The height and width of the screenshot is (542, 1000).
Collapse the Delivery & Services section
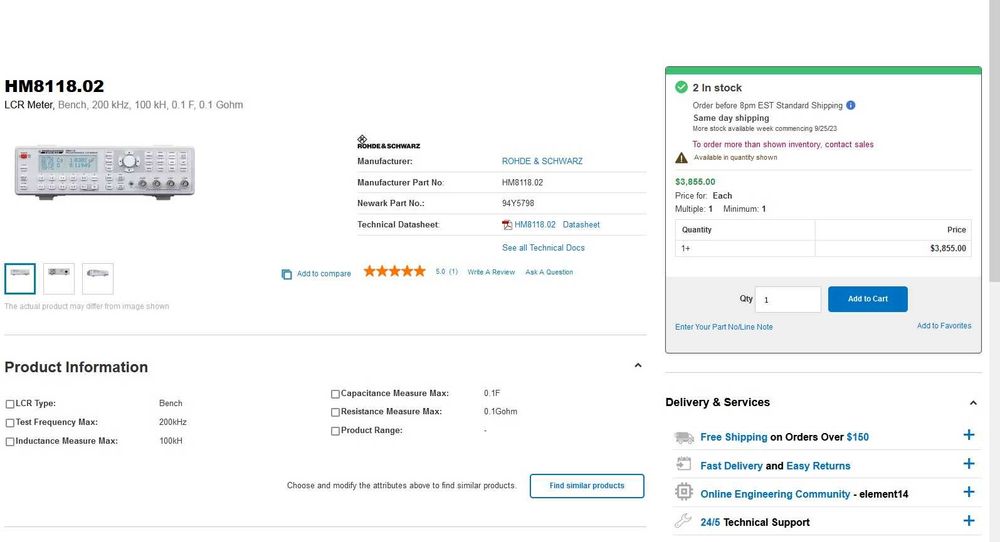tap(973, 403)
